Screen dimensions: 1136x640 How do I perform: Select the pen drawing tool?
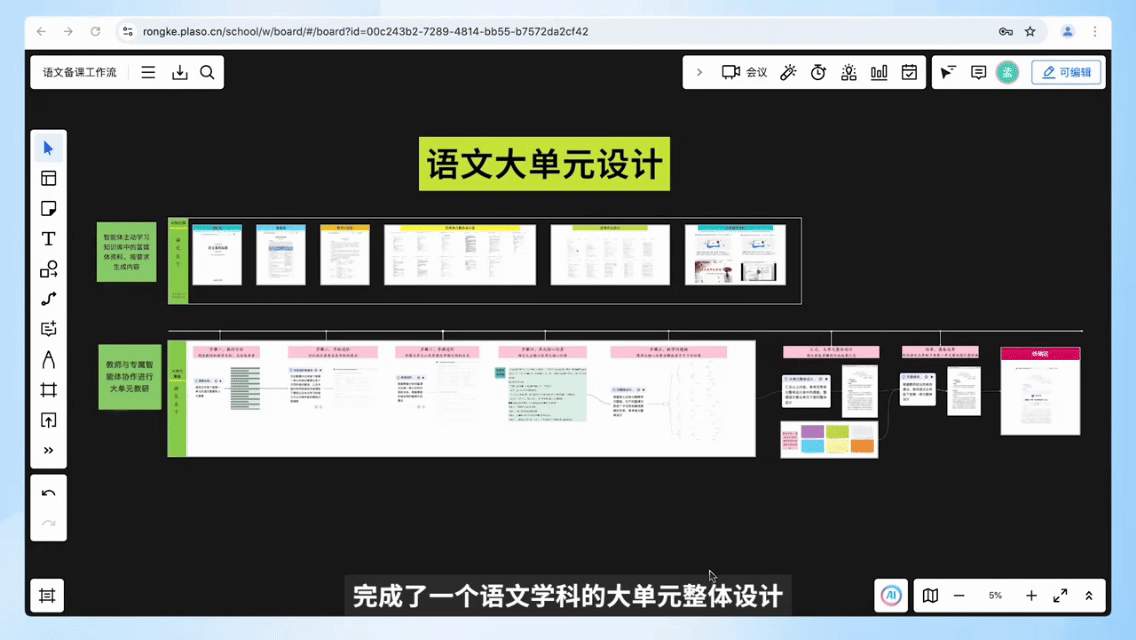coord(49,360)
